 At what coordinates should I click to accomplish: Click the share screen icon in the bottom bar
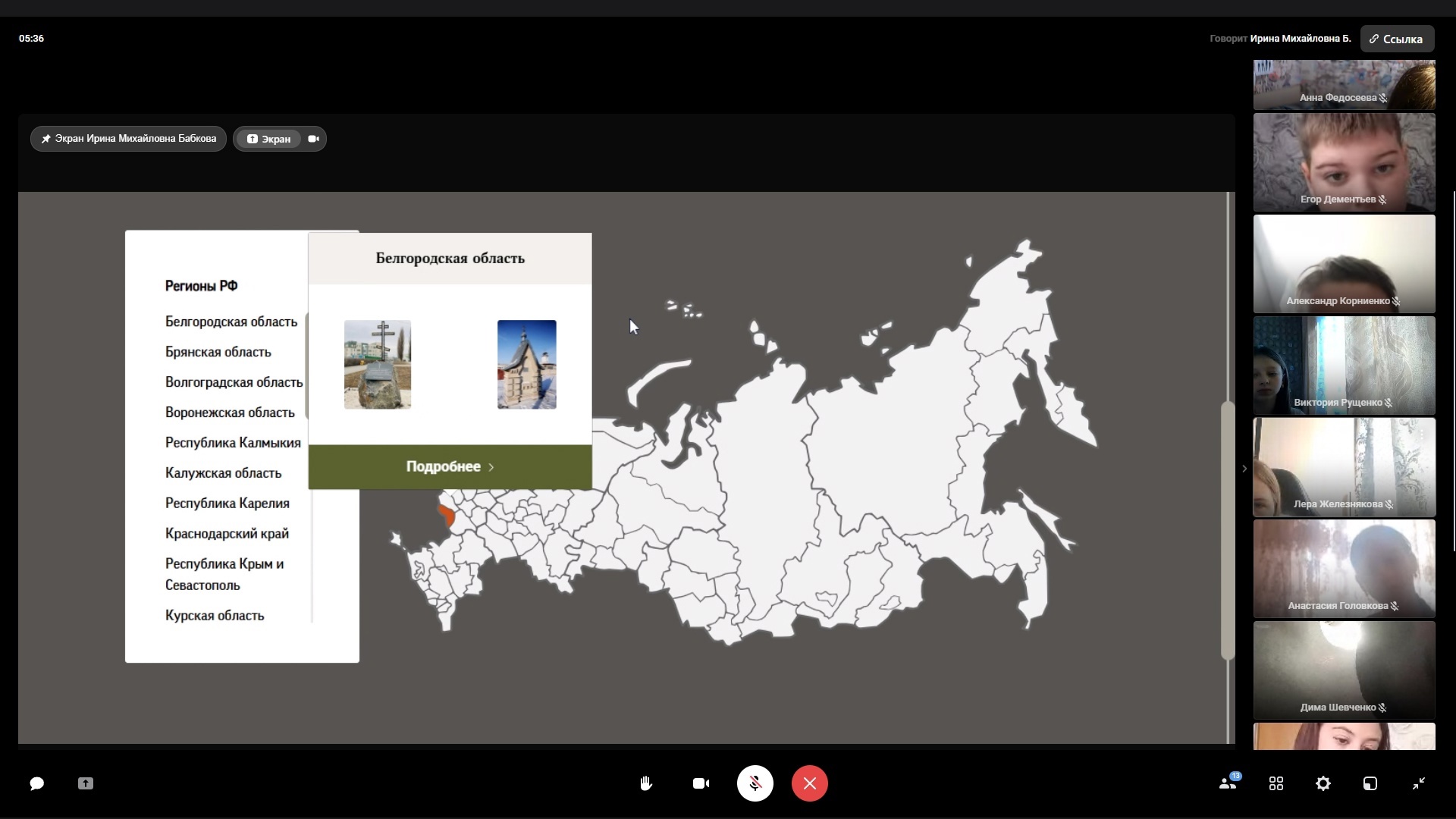86,783
